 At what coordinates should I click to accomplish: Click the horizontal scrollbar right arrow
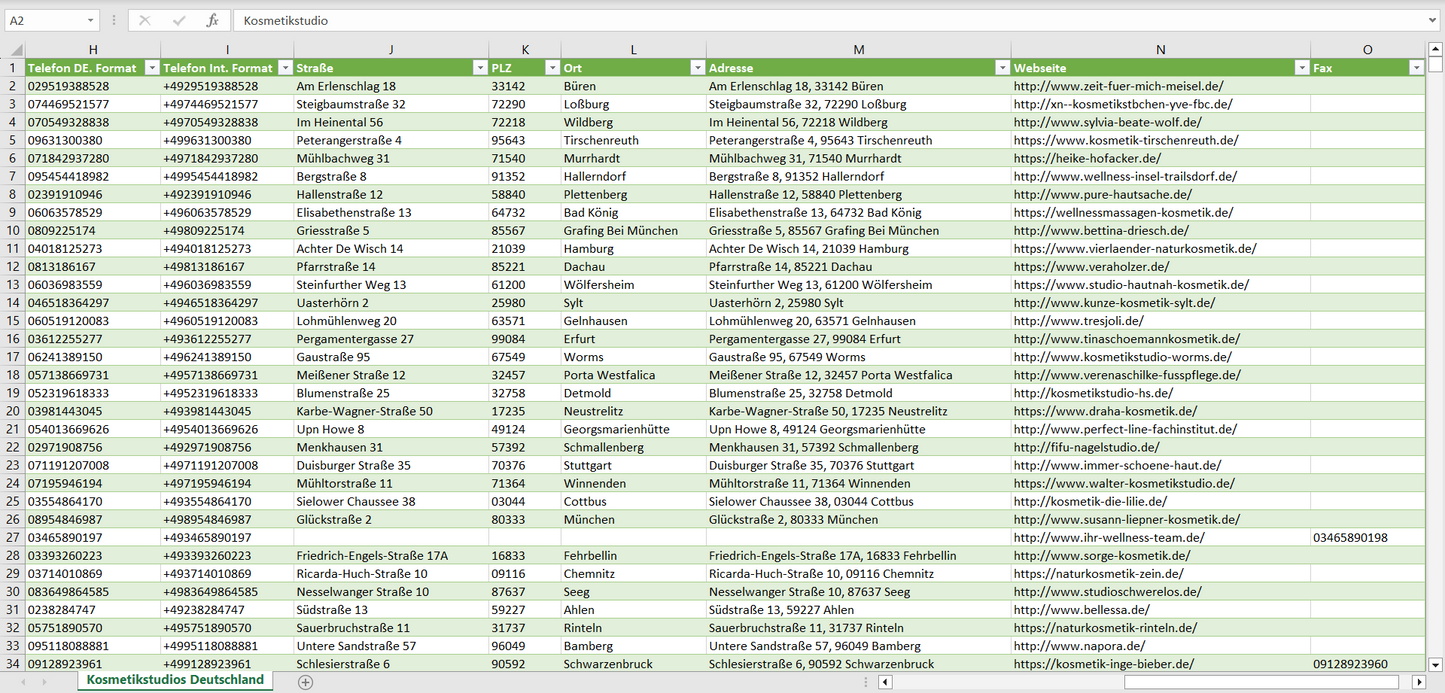(1418, 682)
